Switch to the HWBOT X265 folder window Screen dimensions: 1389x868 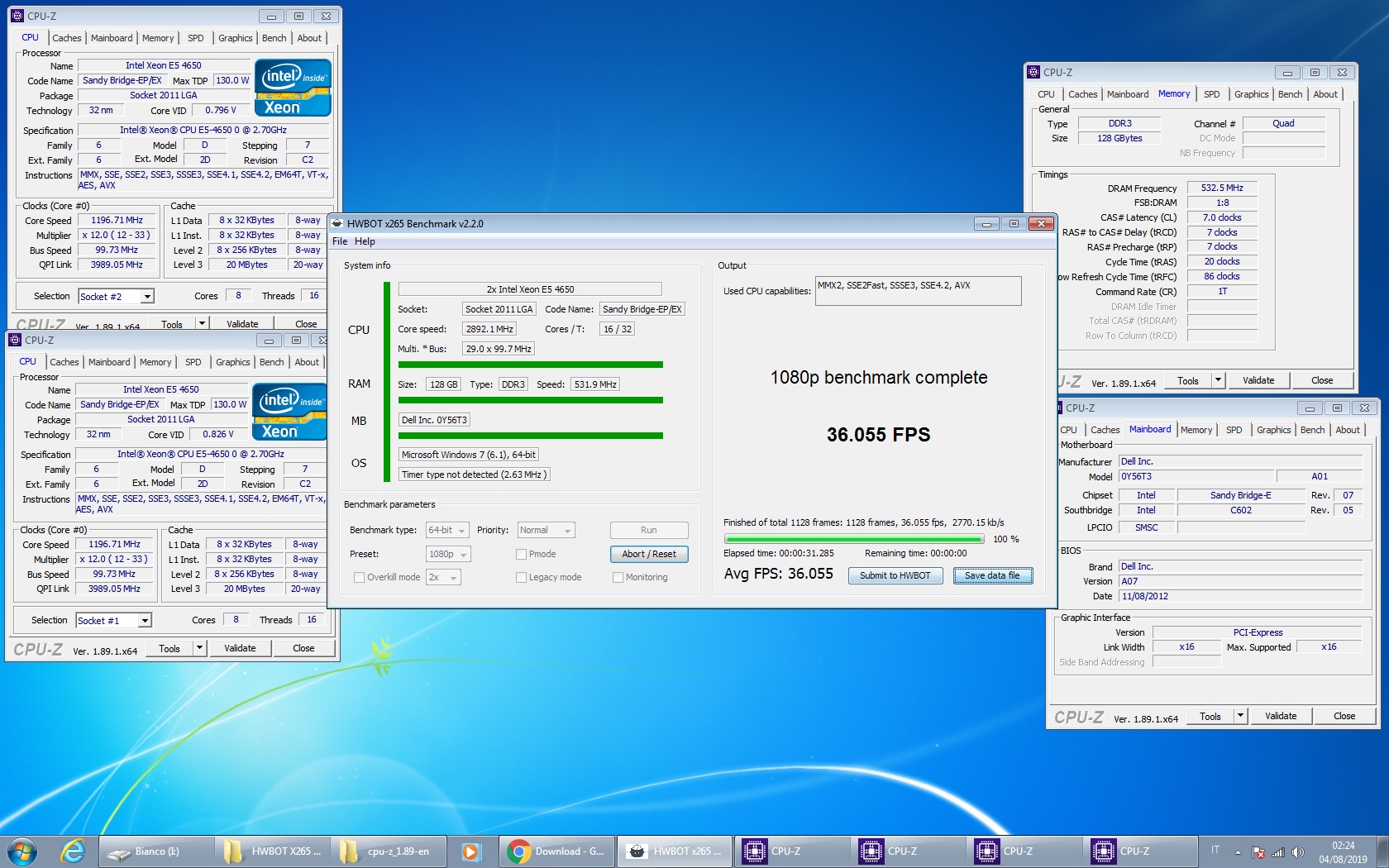[x=272, y=851]
